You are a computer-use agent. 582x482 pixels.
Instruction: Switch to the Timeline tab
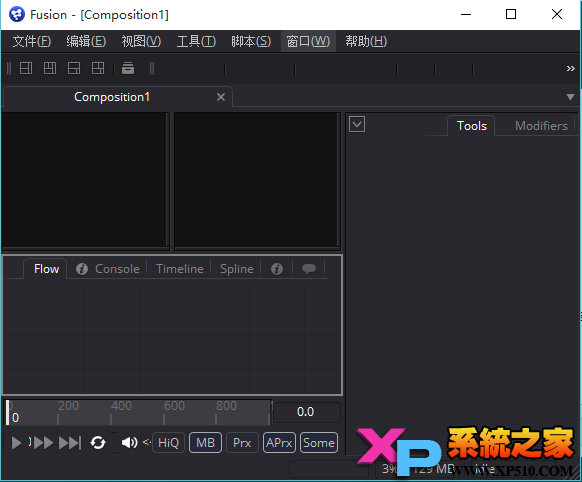click(180, 269)
